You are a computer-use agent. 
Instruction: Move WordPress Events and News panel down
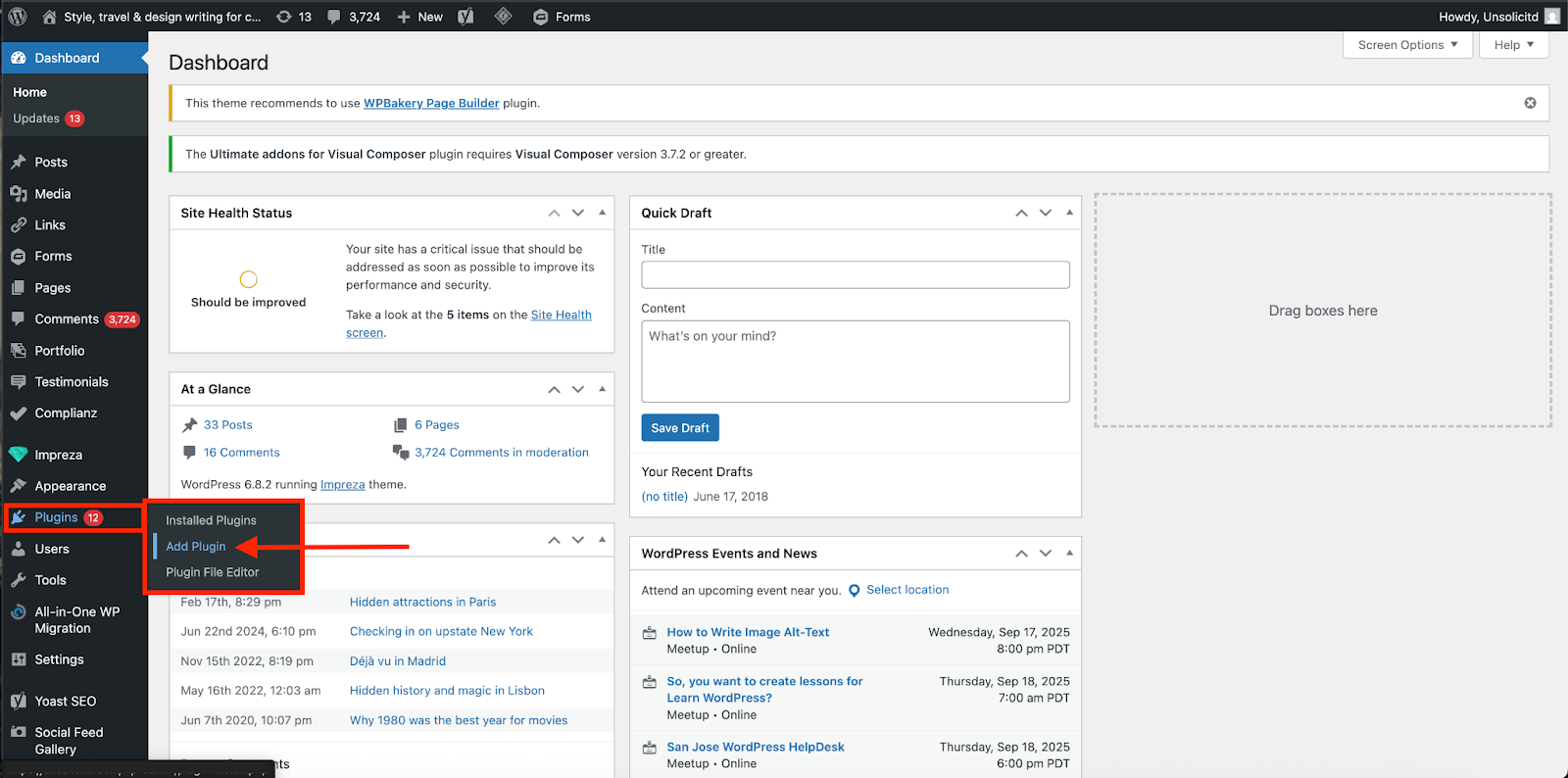[x=1046, y=554]
